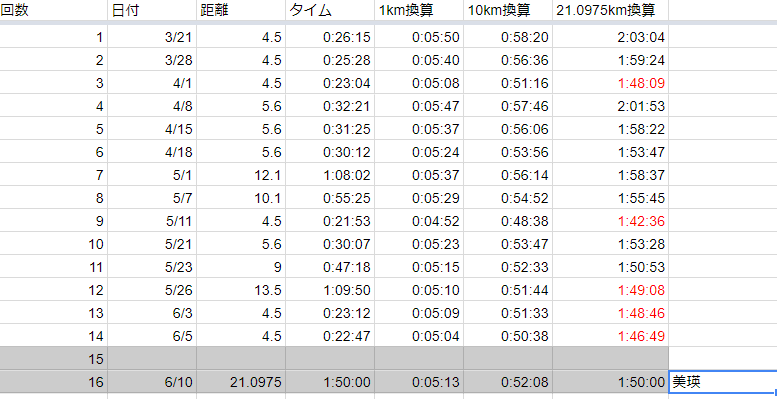Select count cell 15 in gray row
This screenshot has width=777, height=399.
pos(54,358)
